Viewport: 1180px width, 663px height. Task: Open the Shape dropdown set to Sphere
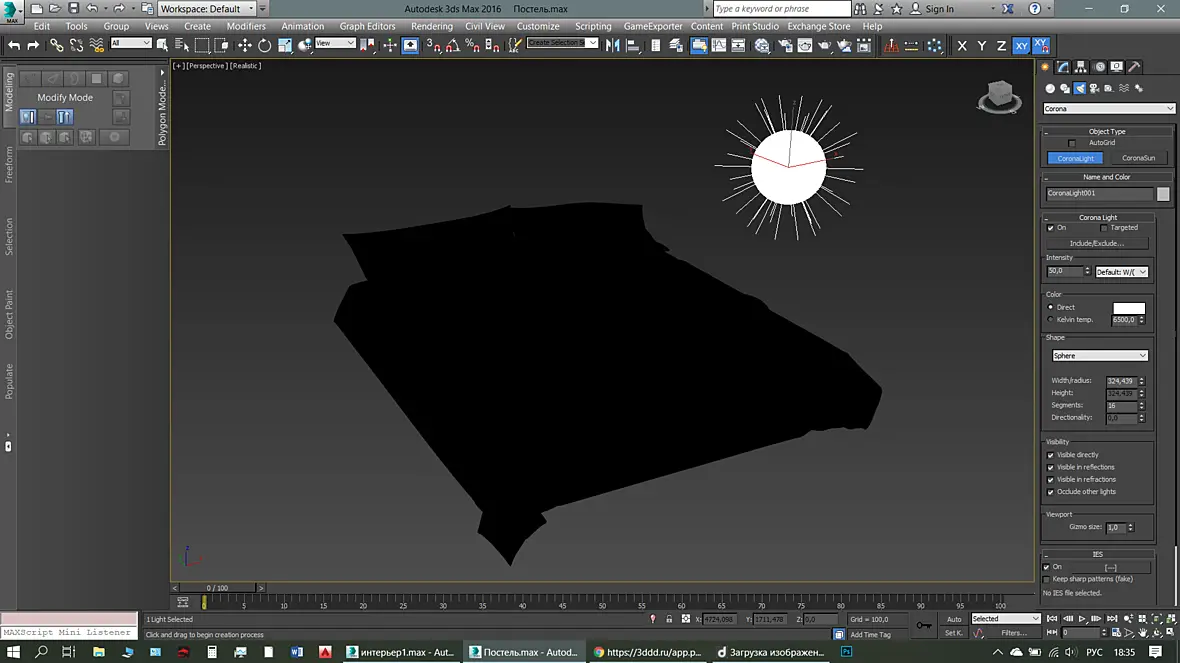pyautogui.click(x=1099, y=356)
